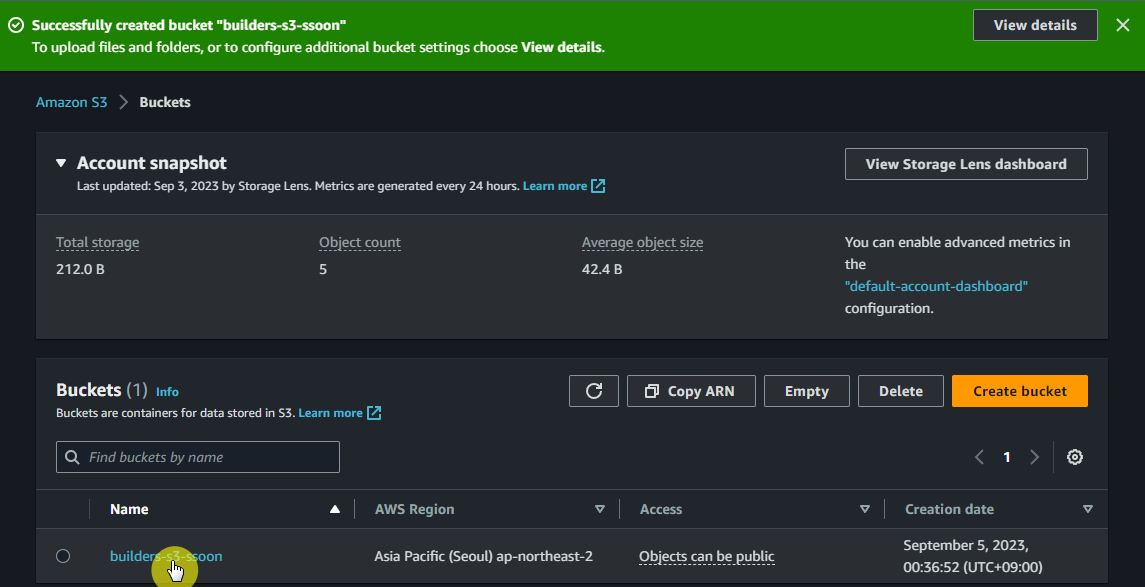Open the builders-s3-ssoon bucket link

(166, 556)
